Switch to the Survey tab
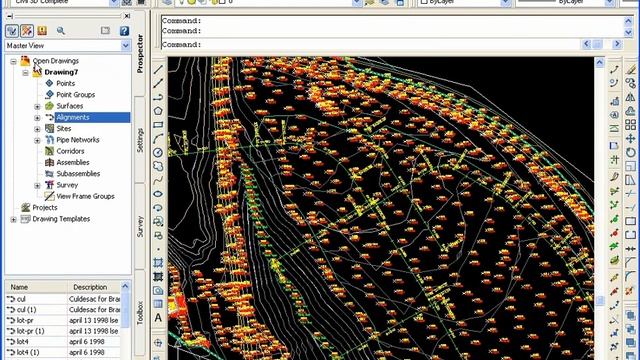 pyautogui.click(x=140, y=227)
